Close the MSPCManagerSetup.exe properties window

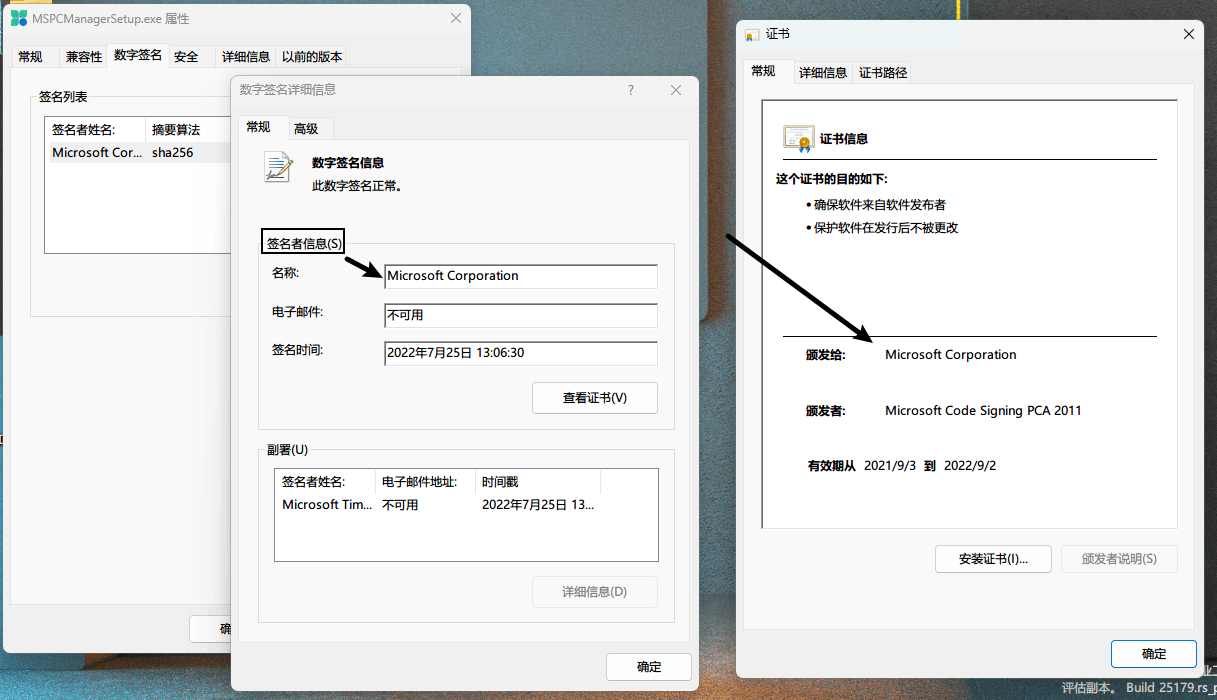point(456,18)
